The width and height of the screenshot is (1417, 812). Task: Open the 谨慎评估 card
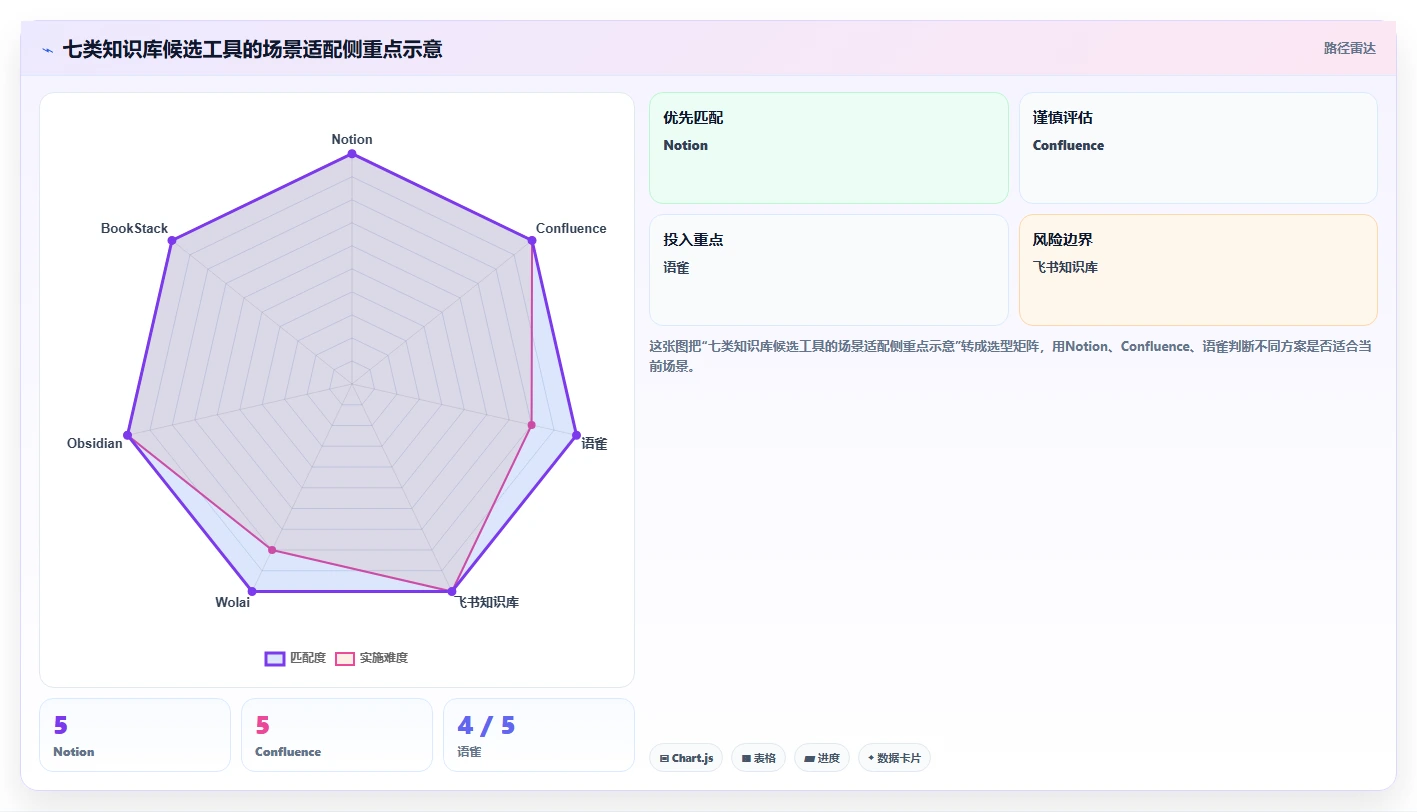tap(1198, 148)
